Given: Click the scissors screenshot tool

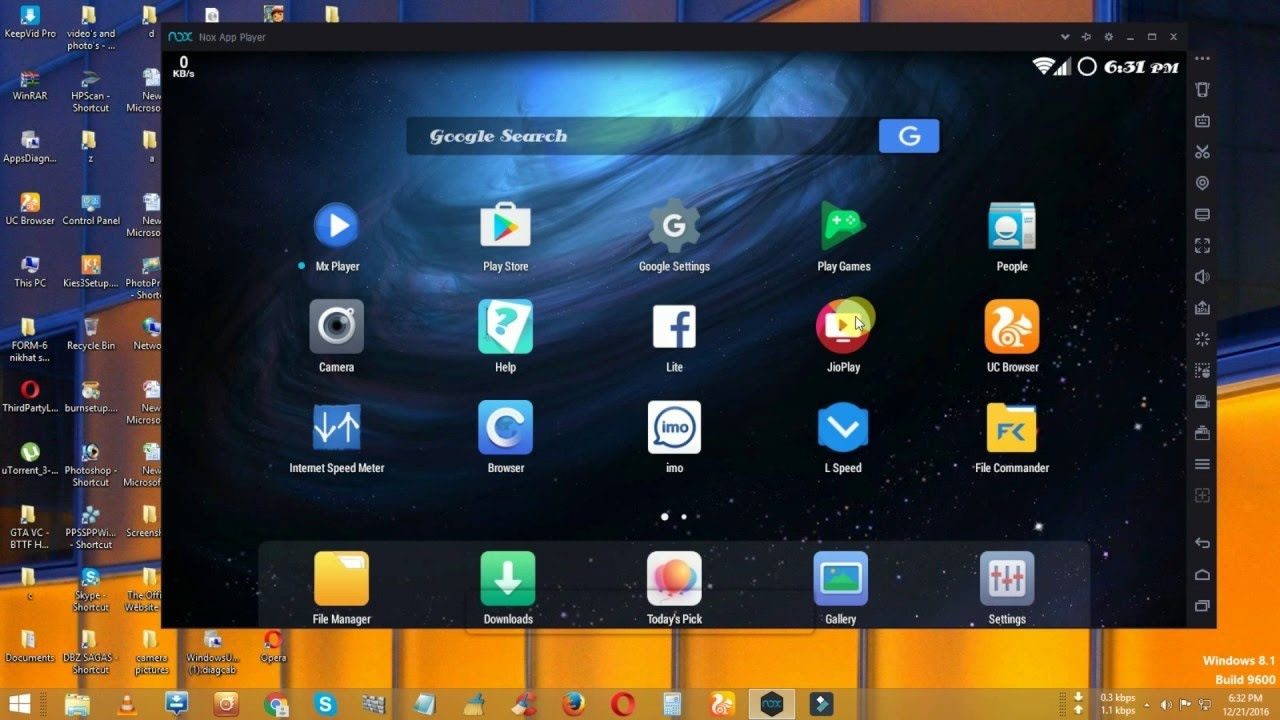Looking at the screenshot, I should 1203,152.
